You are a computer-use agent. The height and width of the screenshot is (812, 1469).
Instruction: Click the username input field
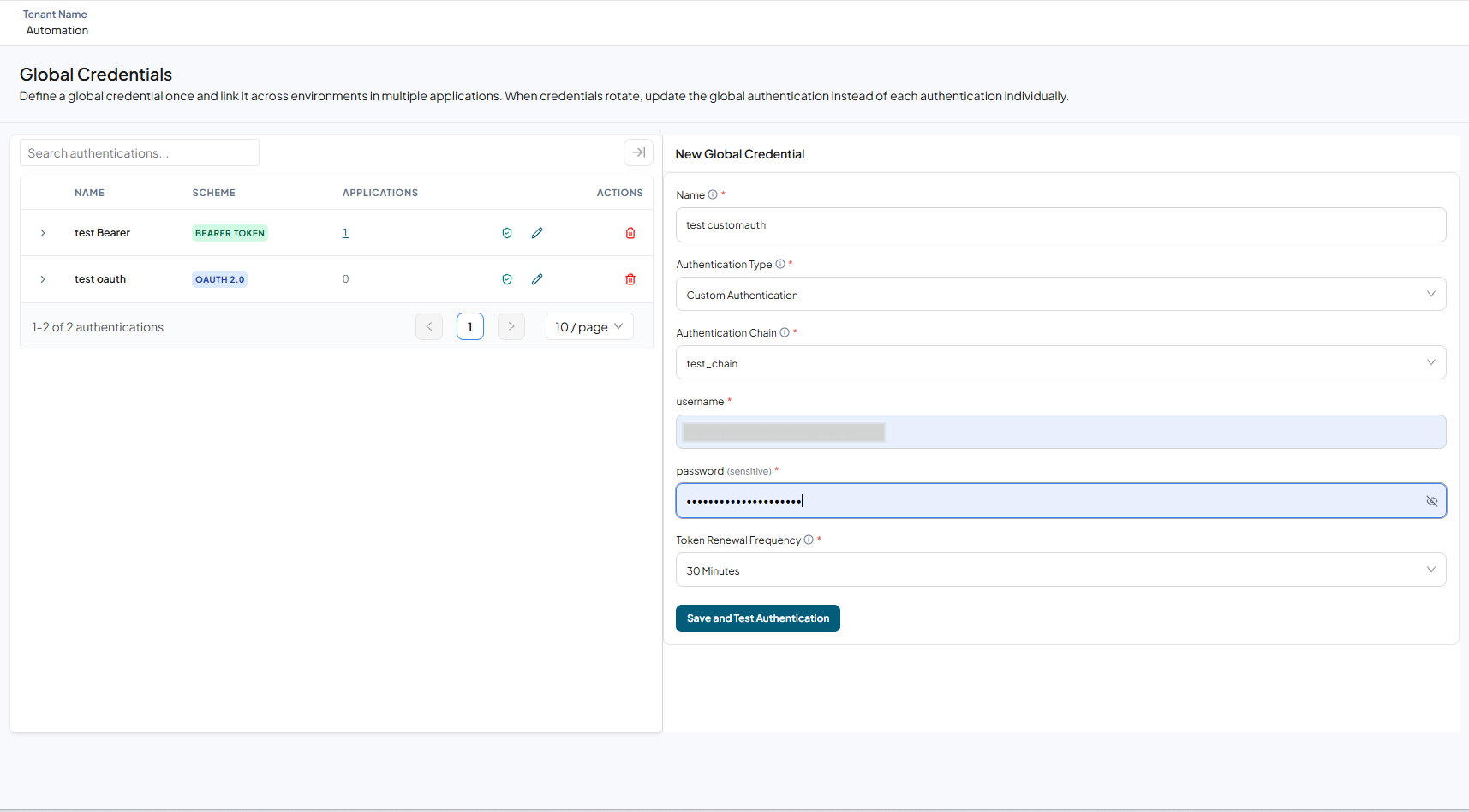[1060, 432]
